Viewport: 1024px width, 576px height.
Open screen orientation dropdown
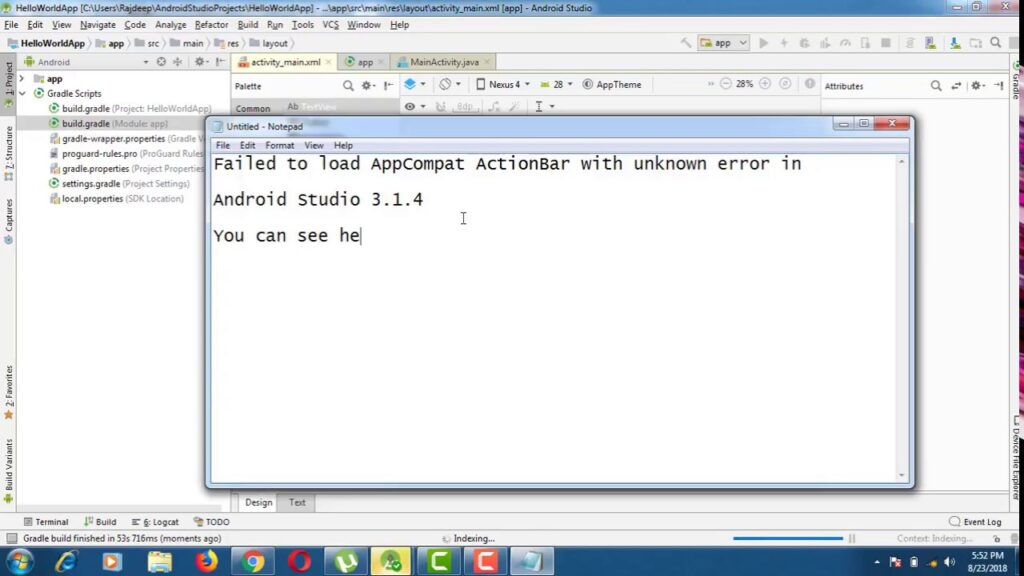(450, 84)
